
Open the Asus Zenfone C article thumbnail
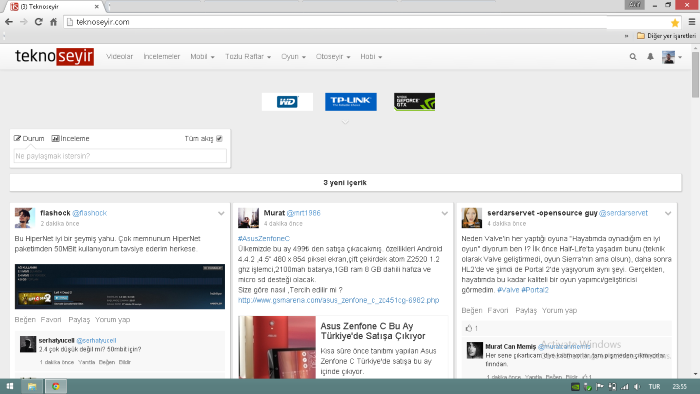[277, 348]
